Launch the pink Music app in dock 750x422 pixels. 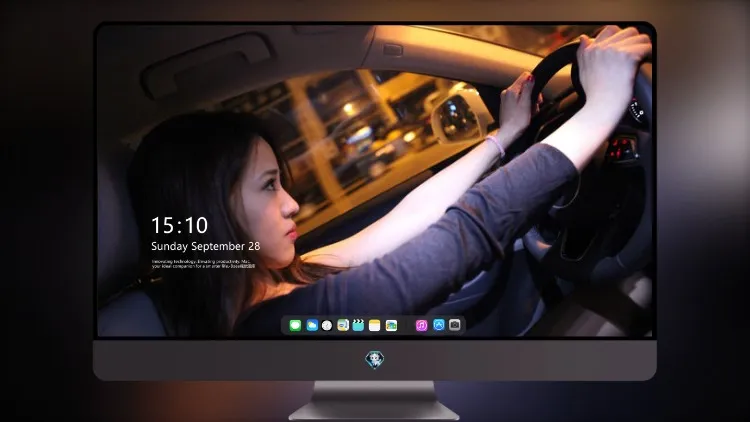(x=421, y=325)
